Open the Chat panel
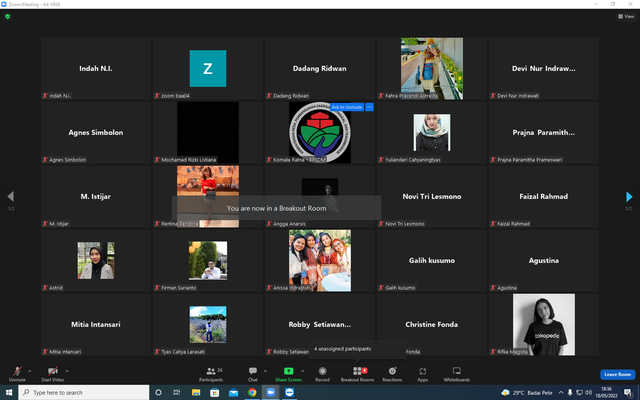Screen dimensions: 640x400 253,373
